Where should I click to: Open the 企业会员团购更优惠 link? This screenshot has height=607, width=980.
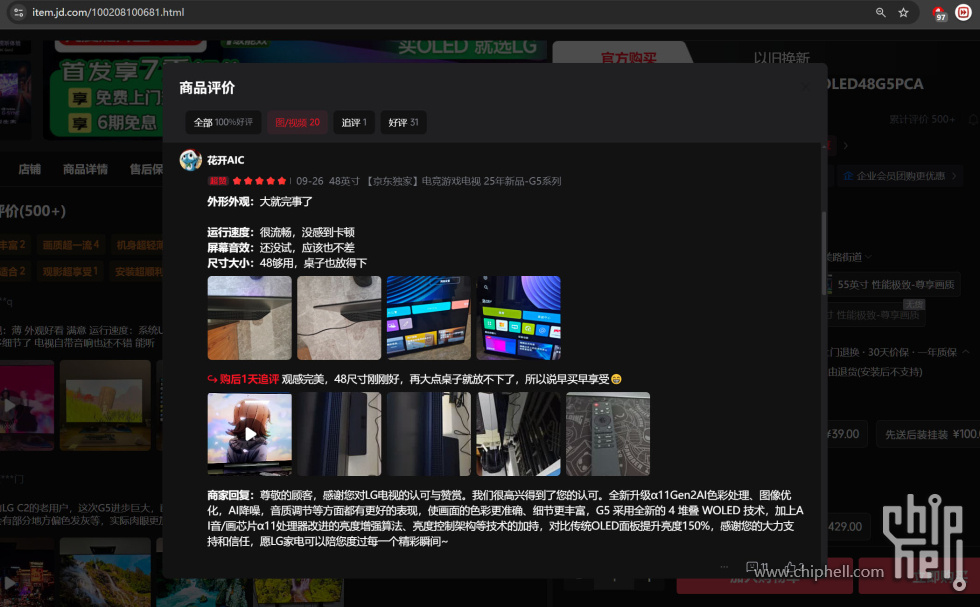(900, 176)
